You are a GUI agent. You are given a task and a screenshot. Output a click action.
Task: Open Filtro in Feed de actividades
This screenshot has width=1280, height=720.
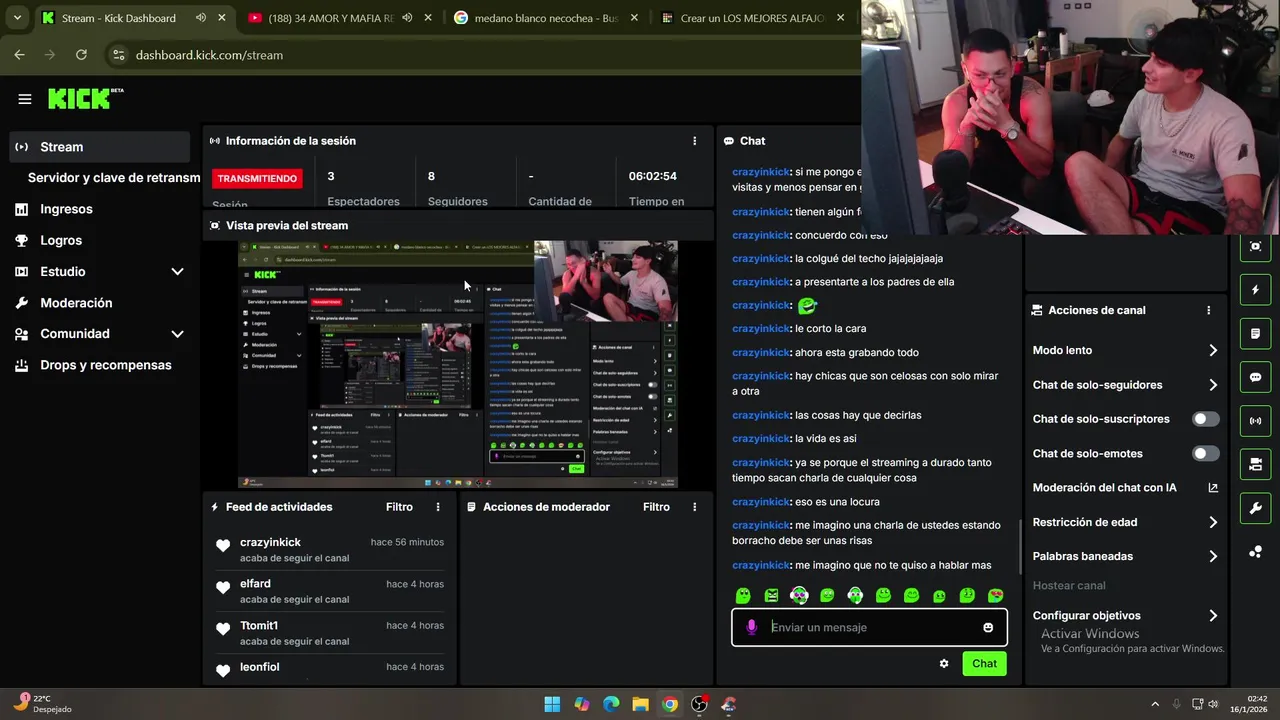pos(399,507)
